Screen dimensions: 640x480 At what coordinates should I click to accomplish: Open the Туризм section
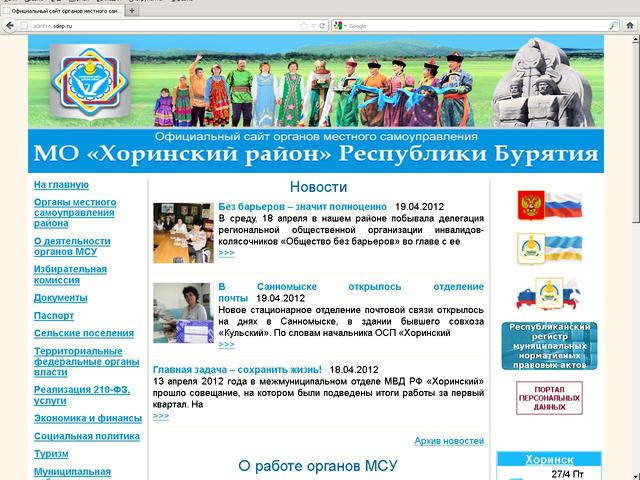point(51,454)
